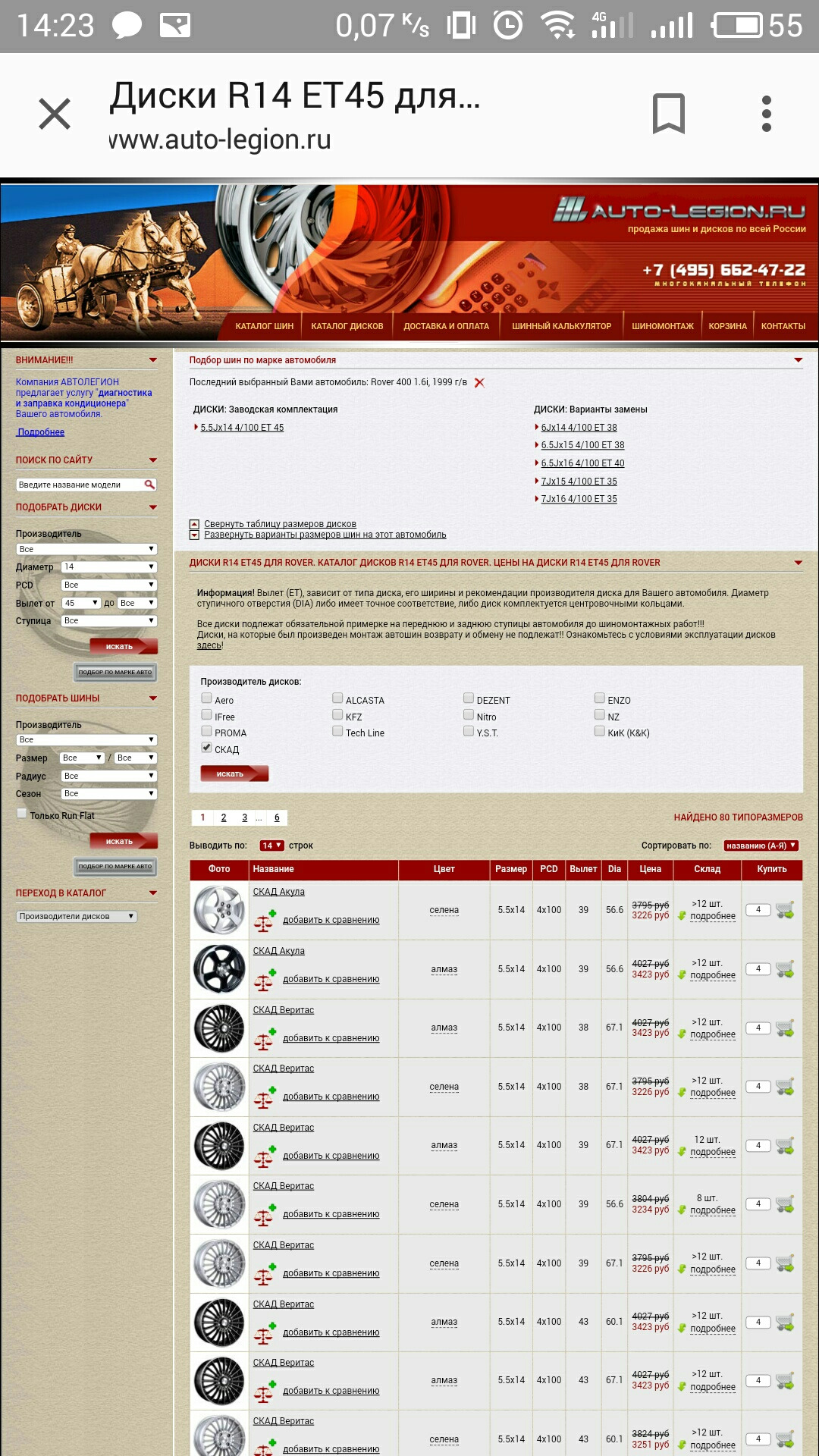The height and width of the screenshot is (1456, 819).
Task: Open the three-dot browser menu
Action: pyautogui.click(x=767, y=114)
